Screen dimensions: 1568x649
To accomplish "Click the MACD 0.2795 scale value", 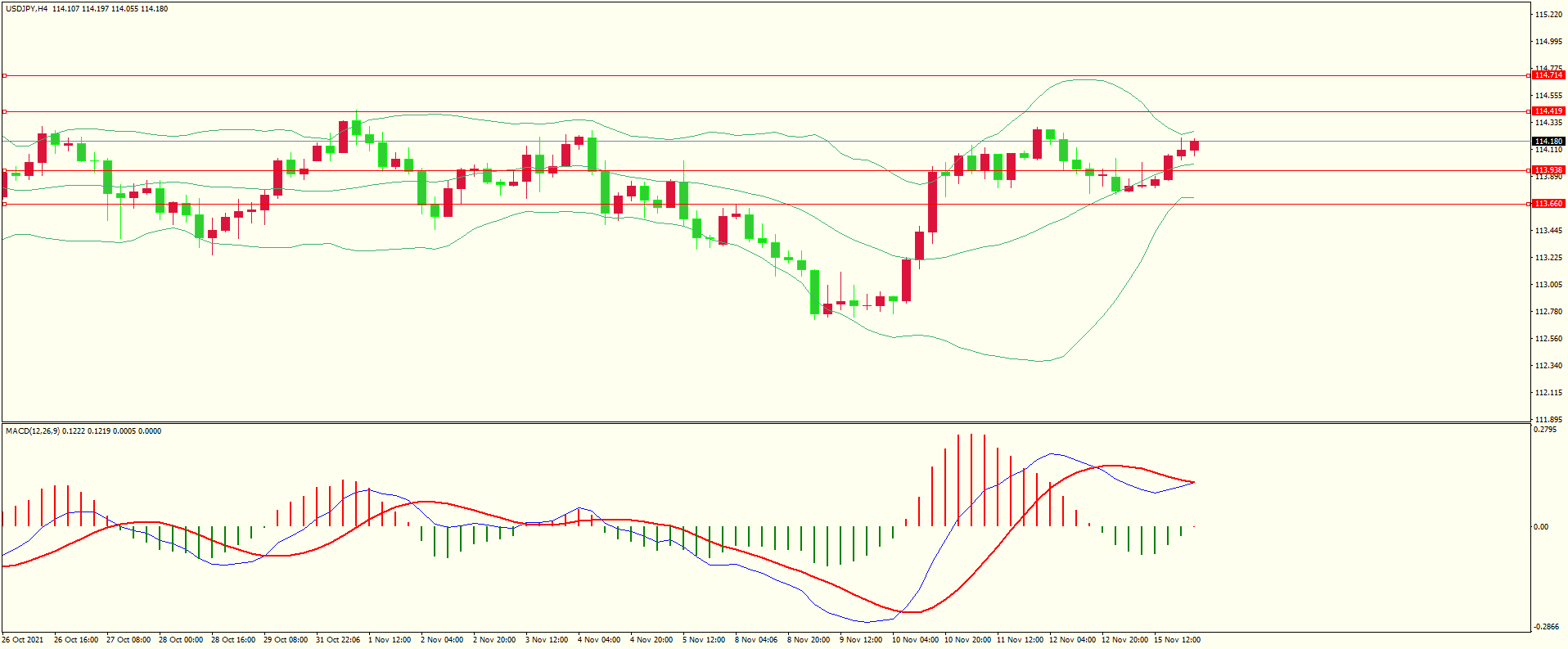I will click(x=1545, y=430).
